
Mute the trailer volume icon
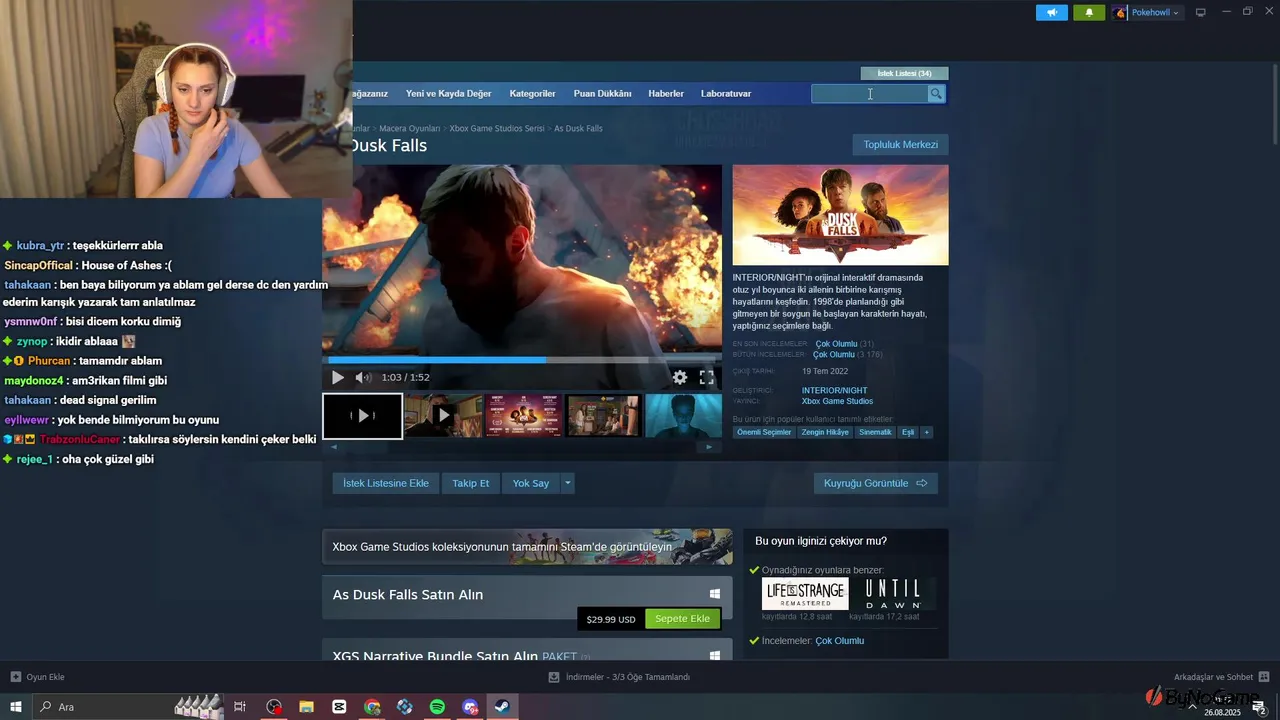(363, 377)
